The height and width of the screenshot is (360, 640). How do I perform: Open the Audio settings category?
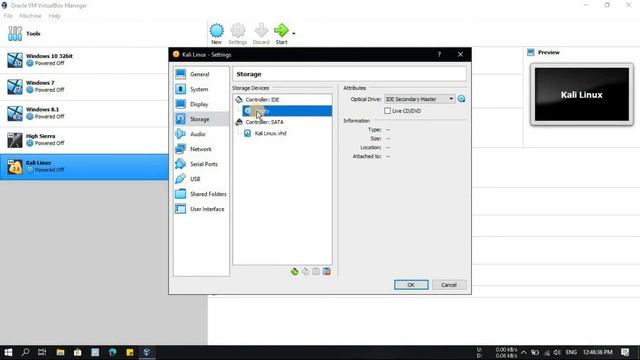pyautogui.click(x=201, y=134)
